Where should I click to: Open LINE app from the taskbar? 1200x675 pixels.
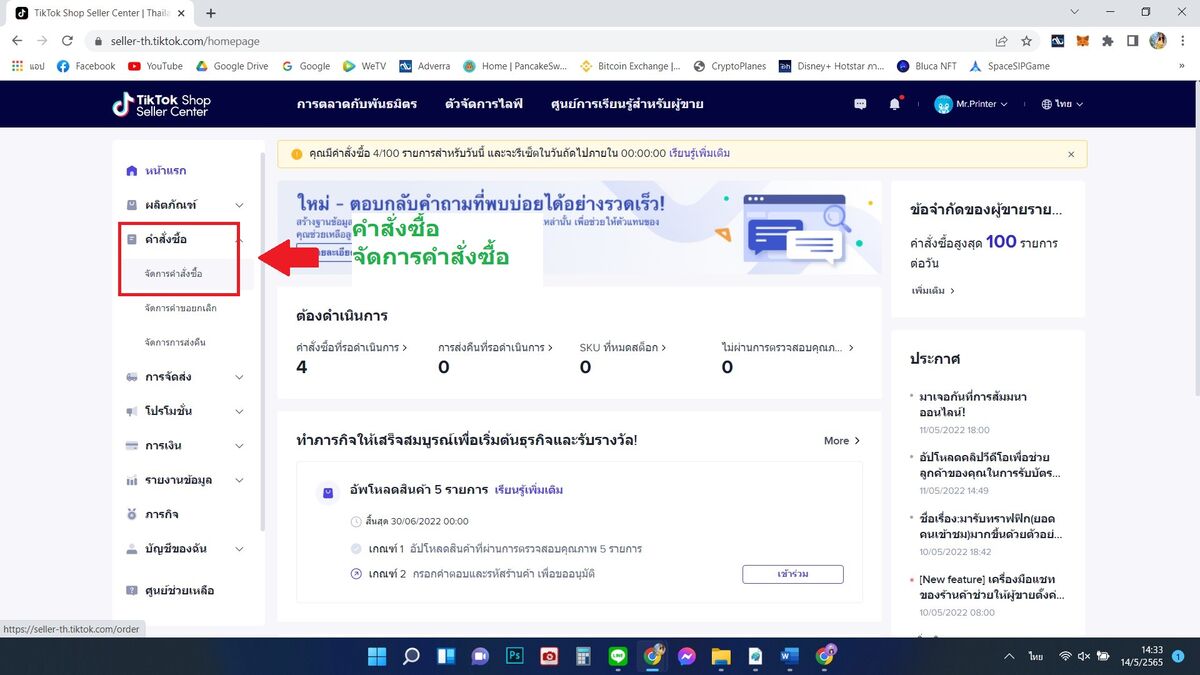tap(618, 656)
